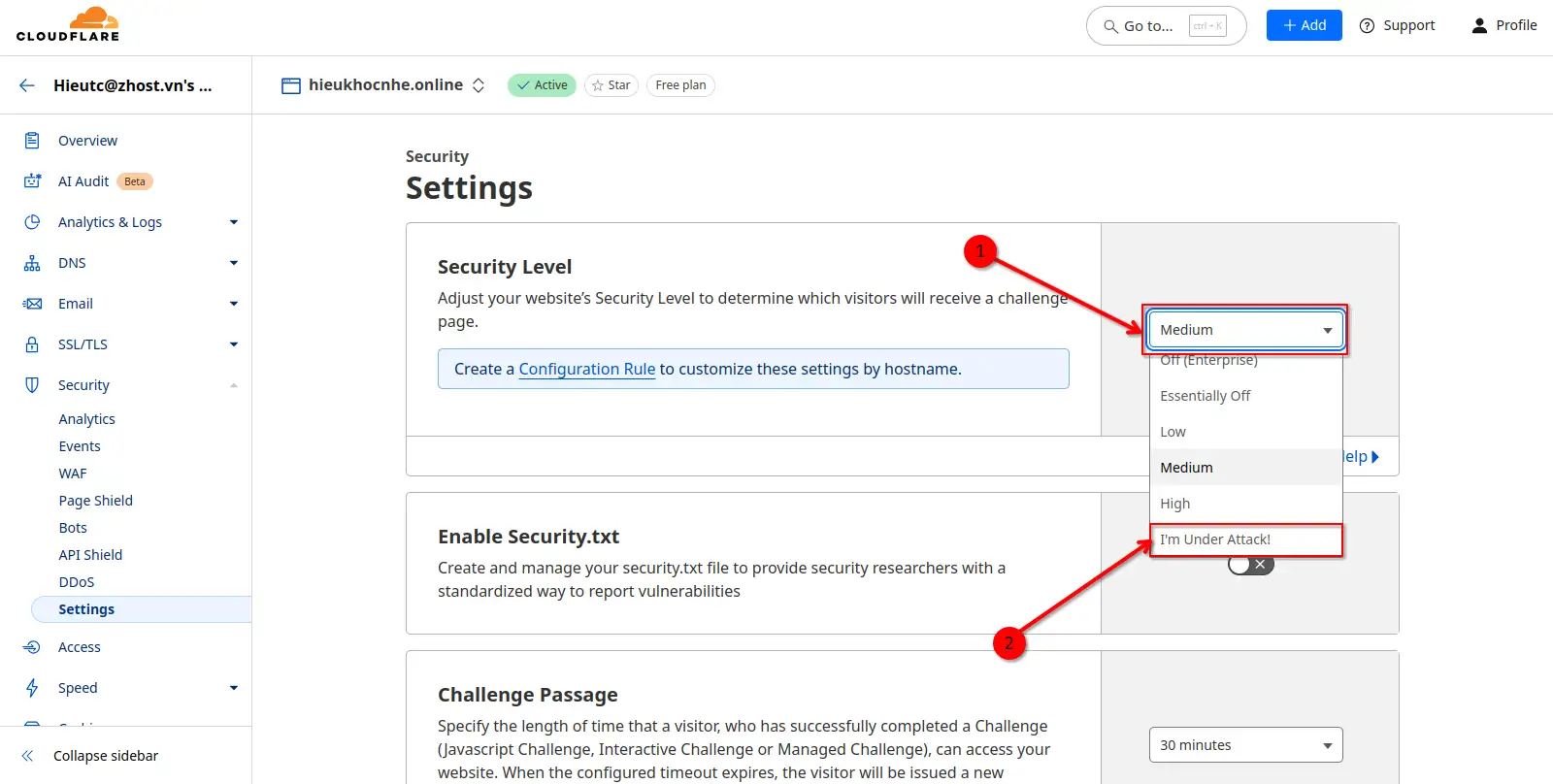Image resolution: width=1553 pixels, height=784 pixels.
Task: Click the SSL/TLS padlock icon
Action: click(32, 344)
